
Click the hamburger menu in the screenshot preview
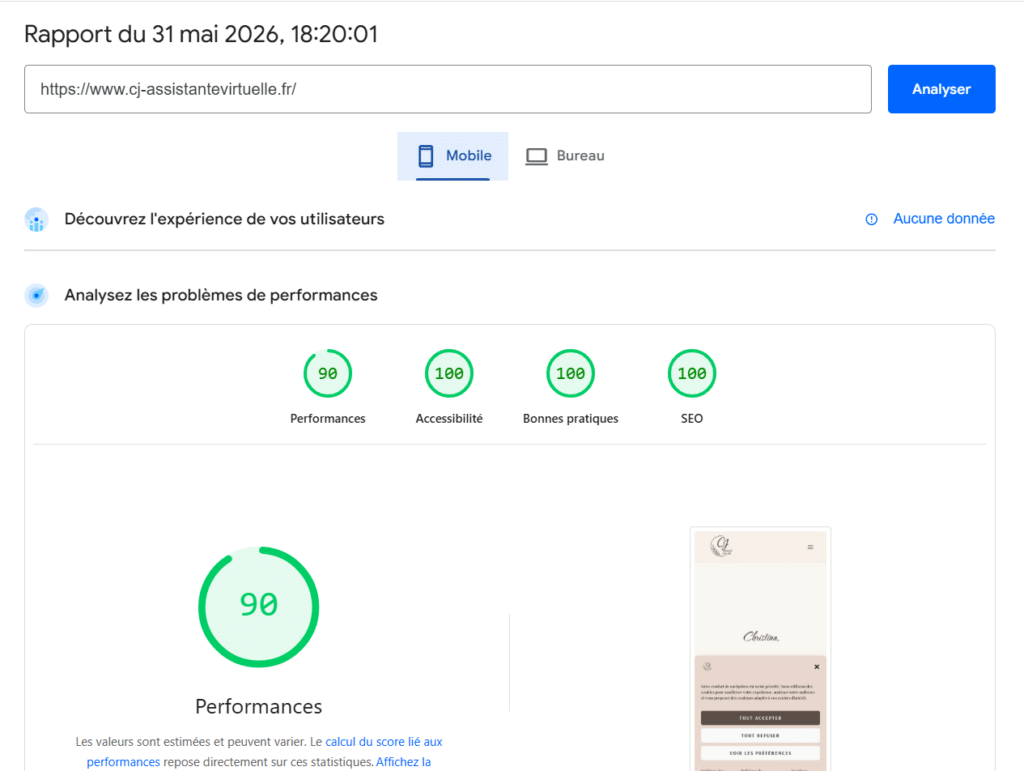click(810, 547)
